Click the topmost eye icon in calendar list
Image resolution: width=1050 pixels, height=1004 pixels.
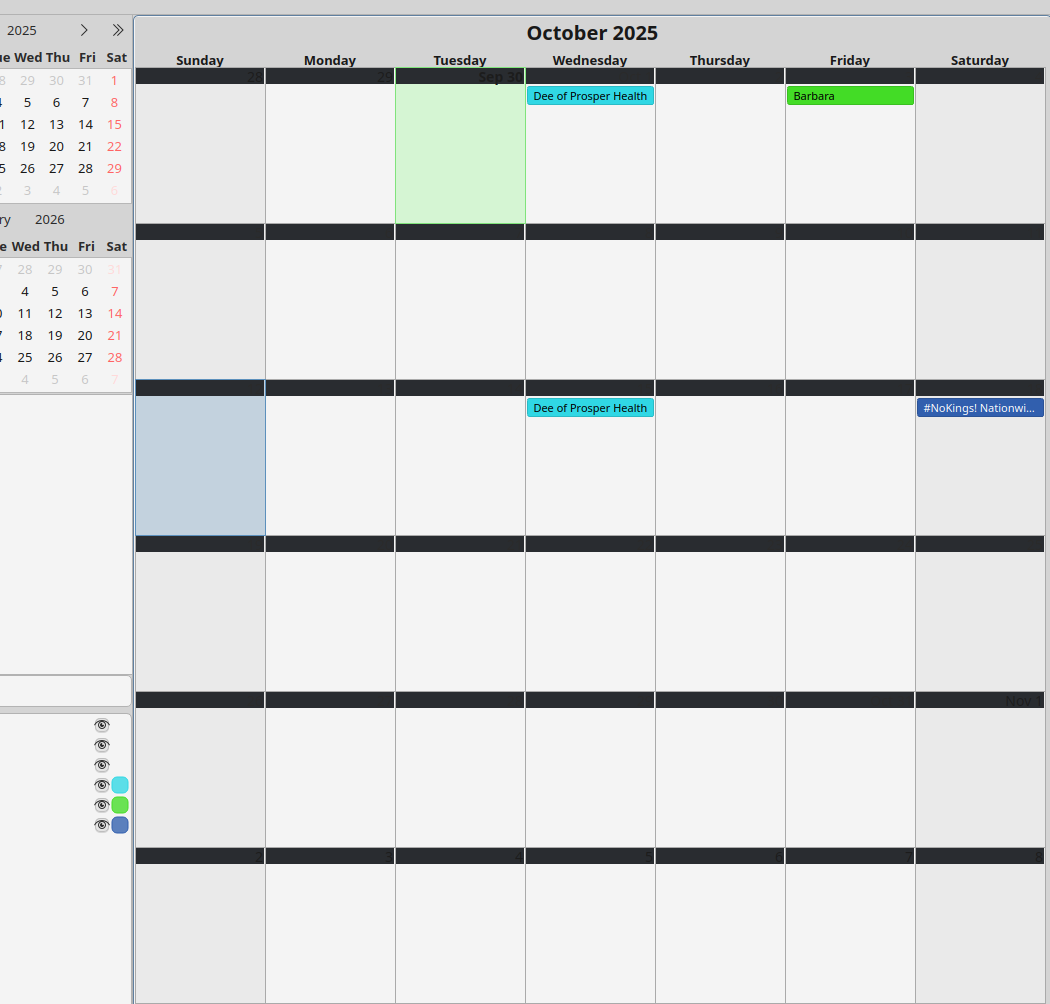pos(101,725)
